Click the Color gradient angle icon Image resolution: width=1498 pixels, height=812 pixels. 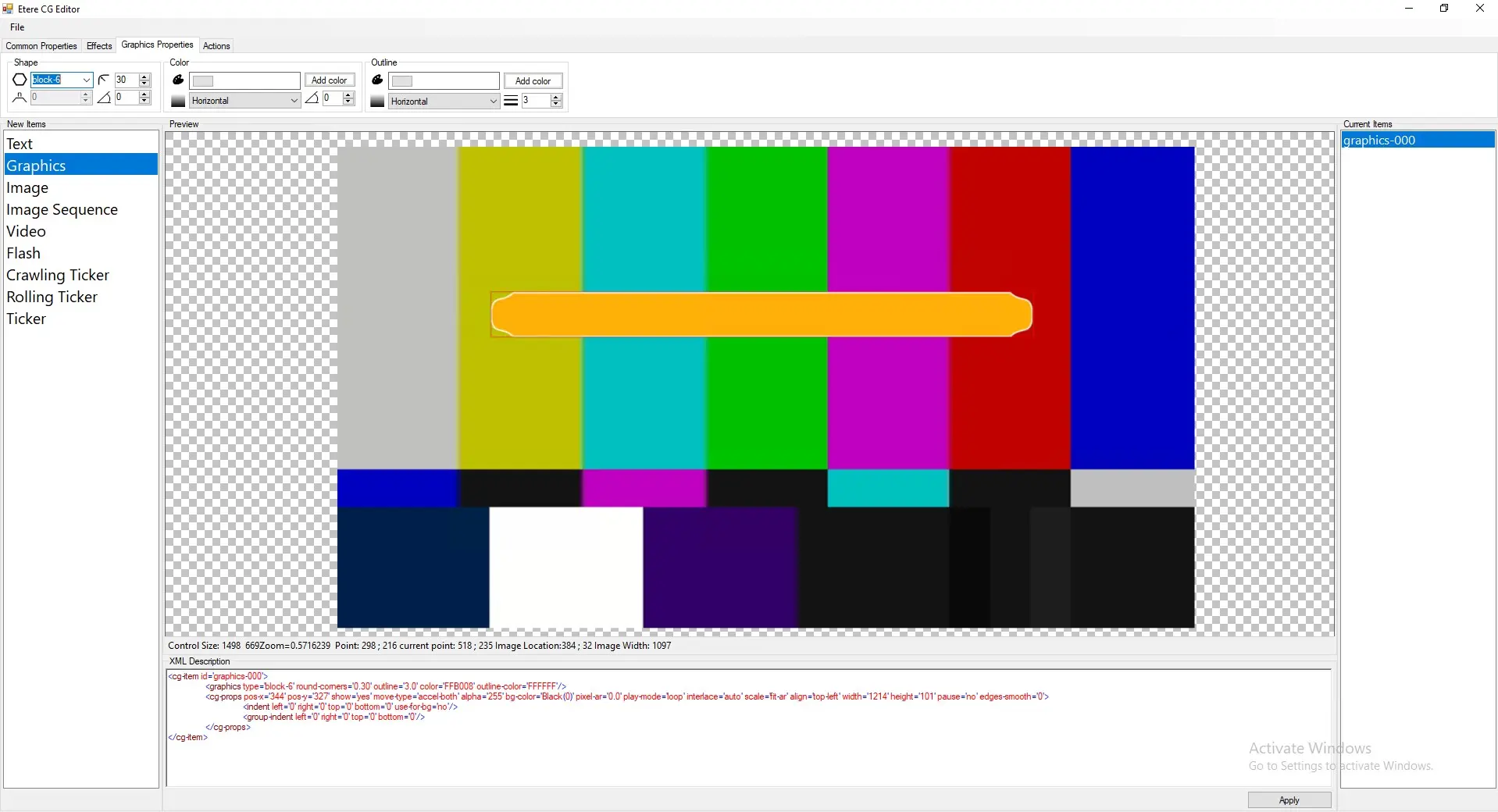tap(312, 98)
